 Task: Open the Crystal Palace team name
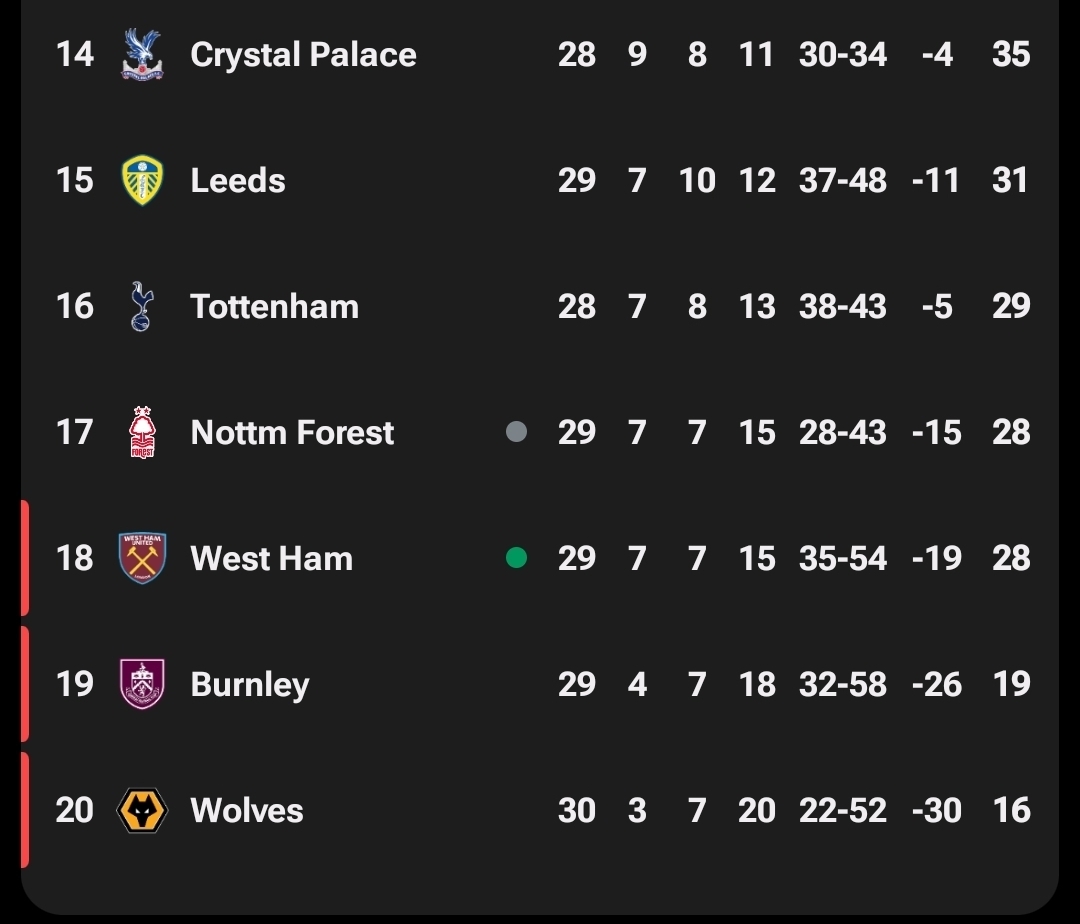coord(303,54)
